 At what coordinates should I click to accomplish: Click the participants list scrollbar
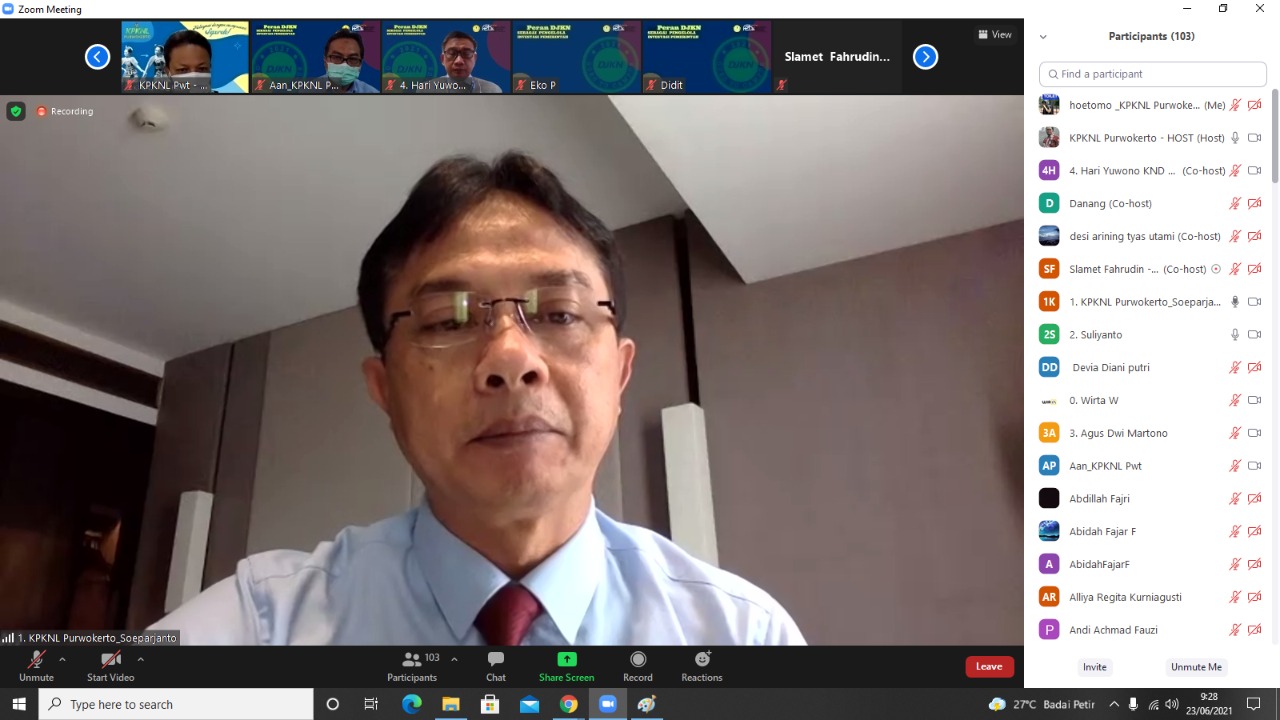pyautogui.click(x=1274, y=136)
